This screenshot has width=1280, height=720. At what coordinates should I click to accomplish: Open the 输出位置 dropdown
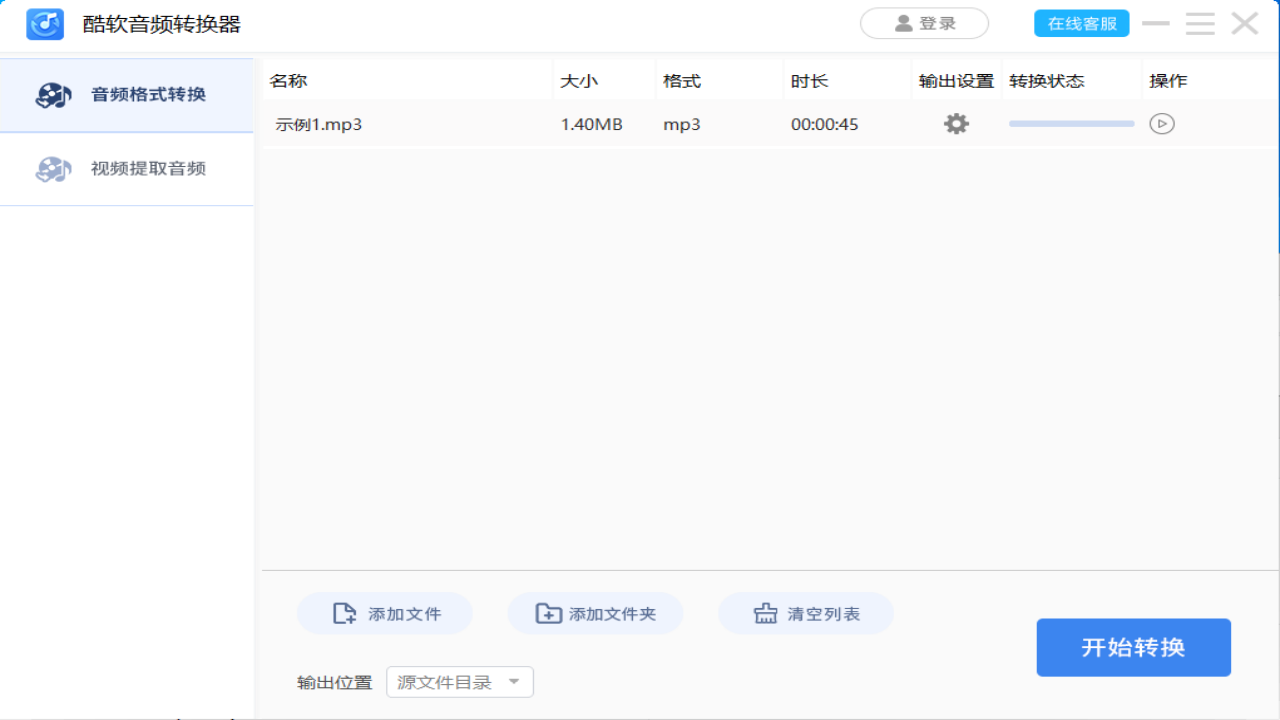[459, 681]
